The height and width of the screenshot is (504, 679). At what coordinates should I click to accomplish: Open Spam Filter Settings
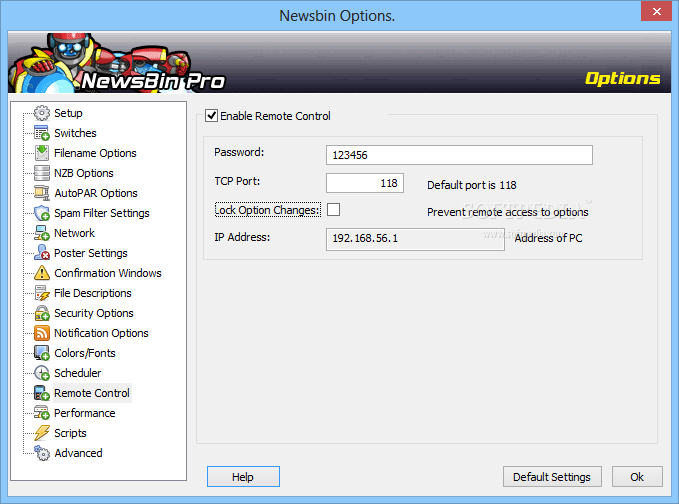(101, 213)
